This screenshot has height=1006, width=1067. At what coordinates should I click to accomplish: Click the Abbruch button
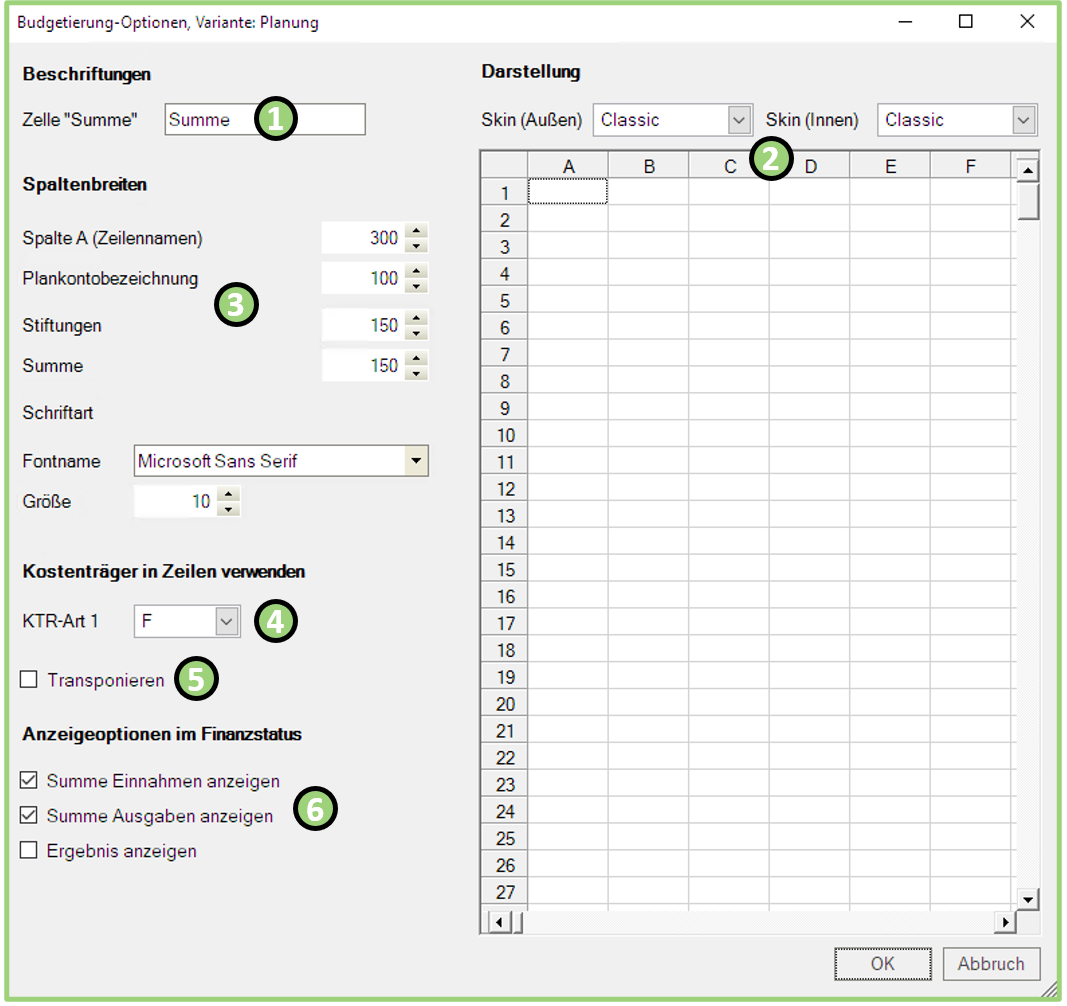[991, 964]
